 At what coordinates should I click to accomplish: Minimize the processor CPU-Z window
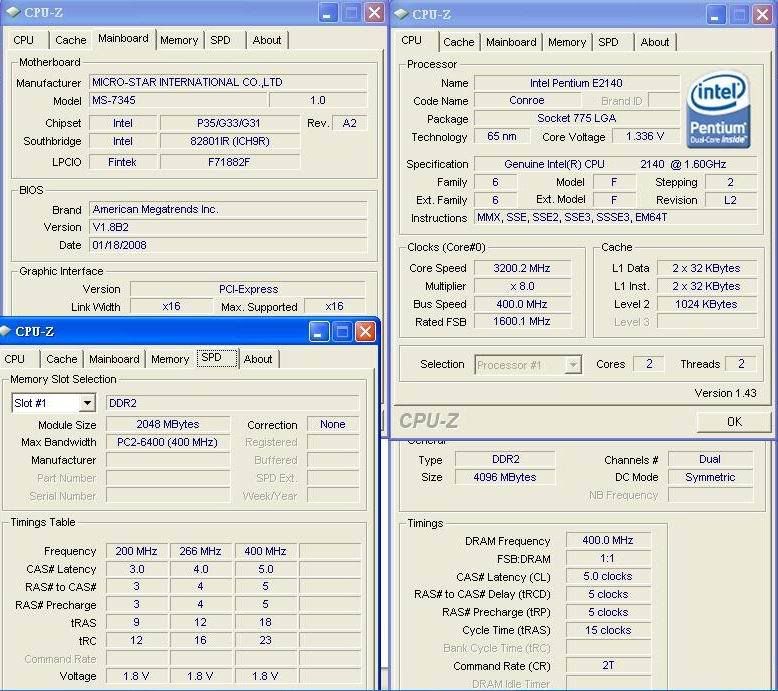click(715, 14)
